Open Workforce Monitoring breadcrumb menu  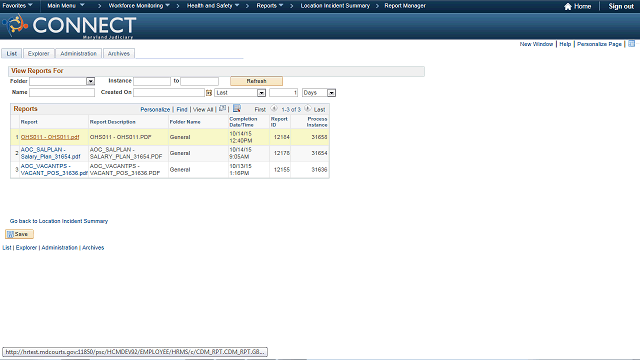(139, 6)
